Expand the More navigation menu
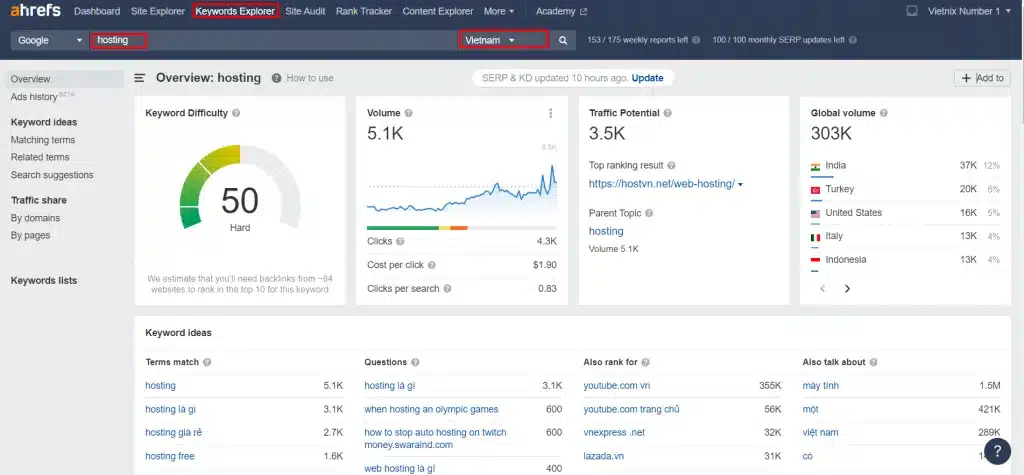 (498, 12)
